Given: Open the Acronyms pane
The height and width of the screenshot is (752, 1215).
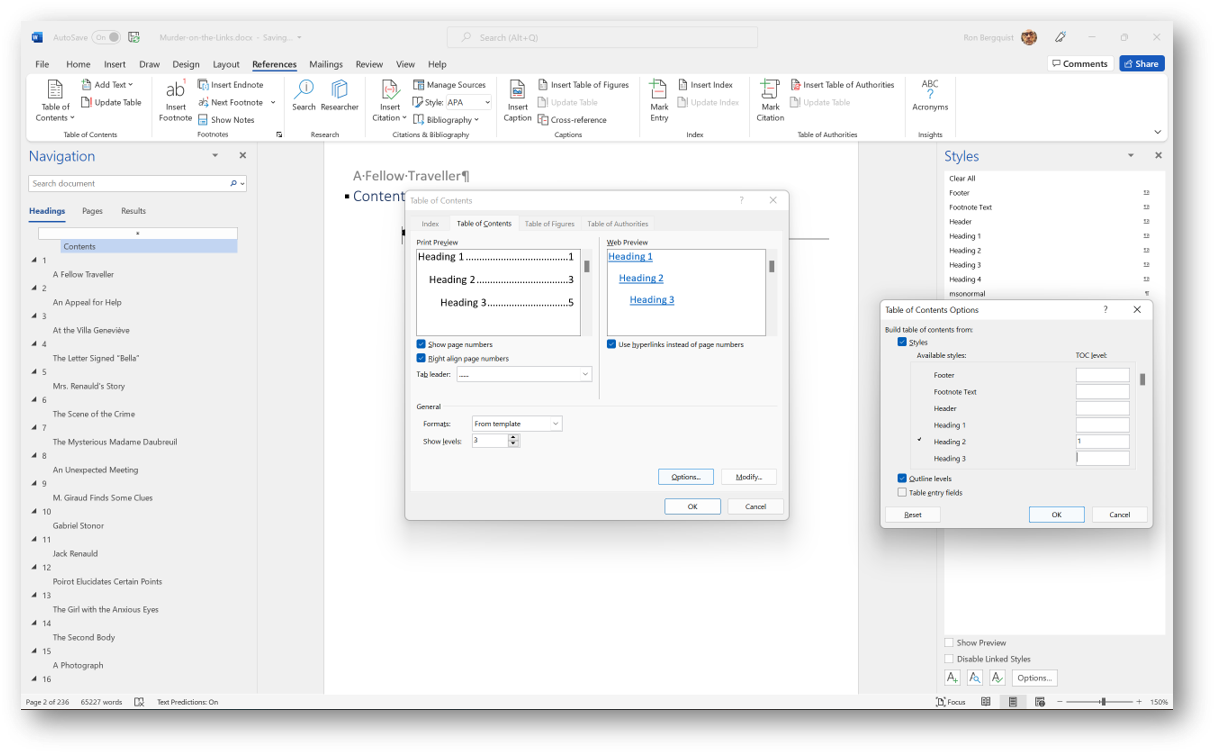Looking at the screenshot, I should 930,99.
